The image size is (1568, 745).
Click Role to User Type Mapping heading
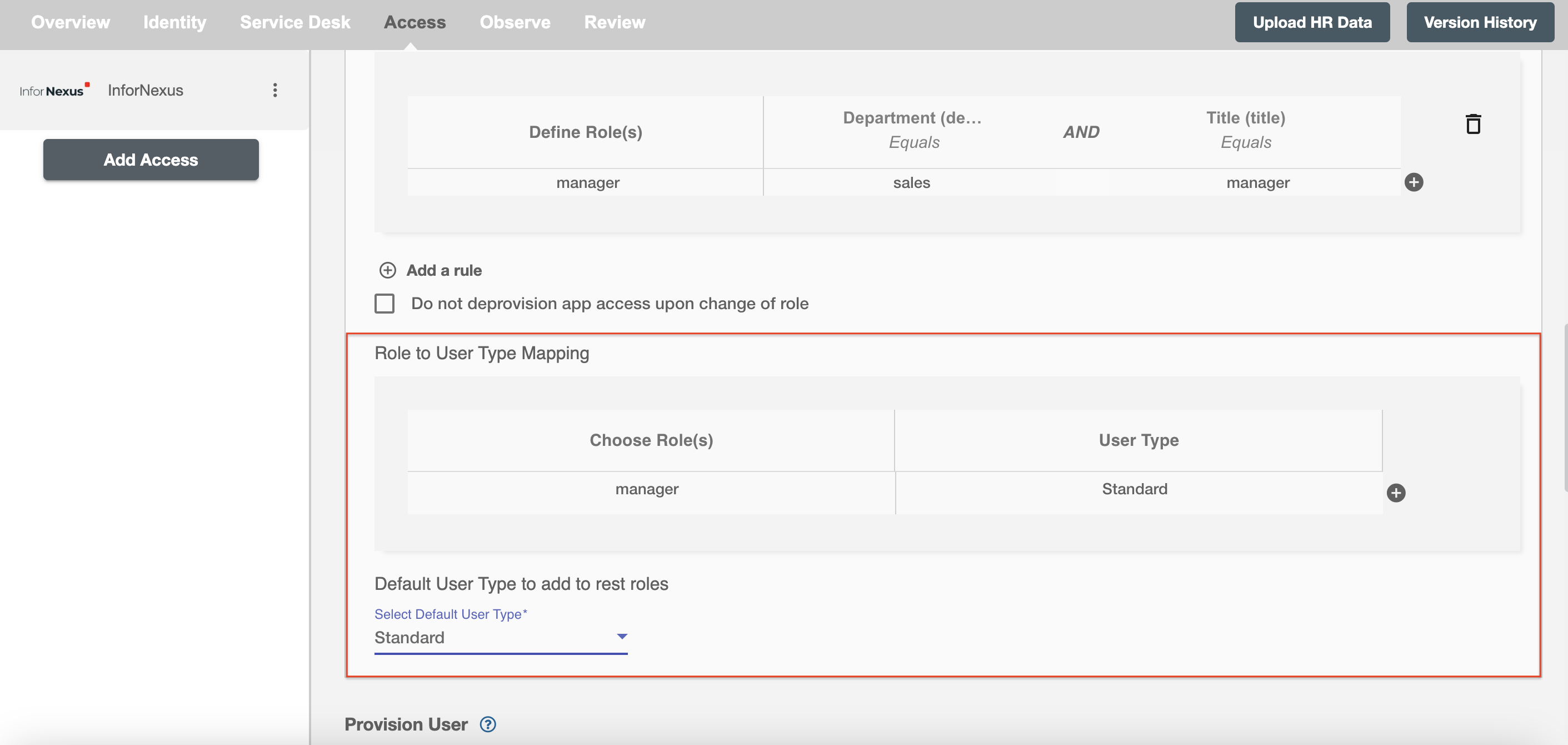482,353
